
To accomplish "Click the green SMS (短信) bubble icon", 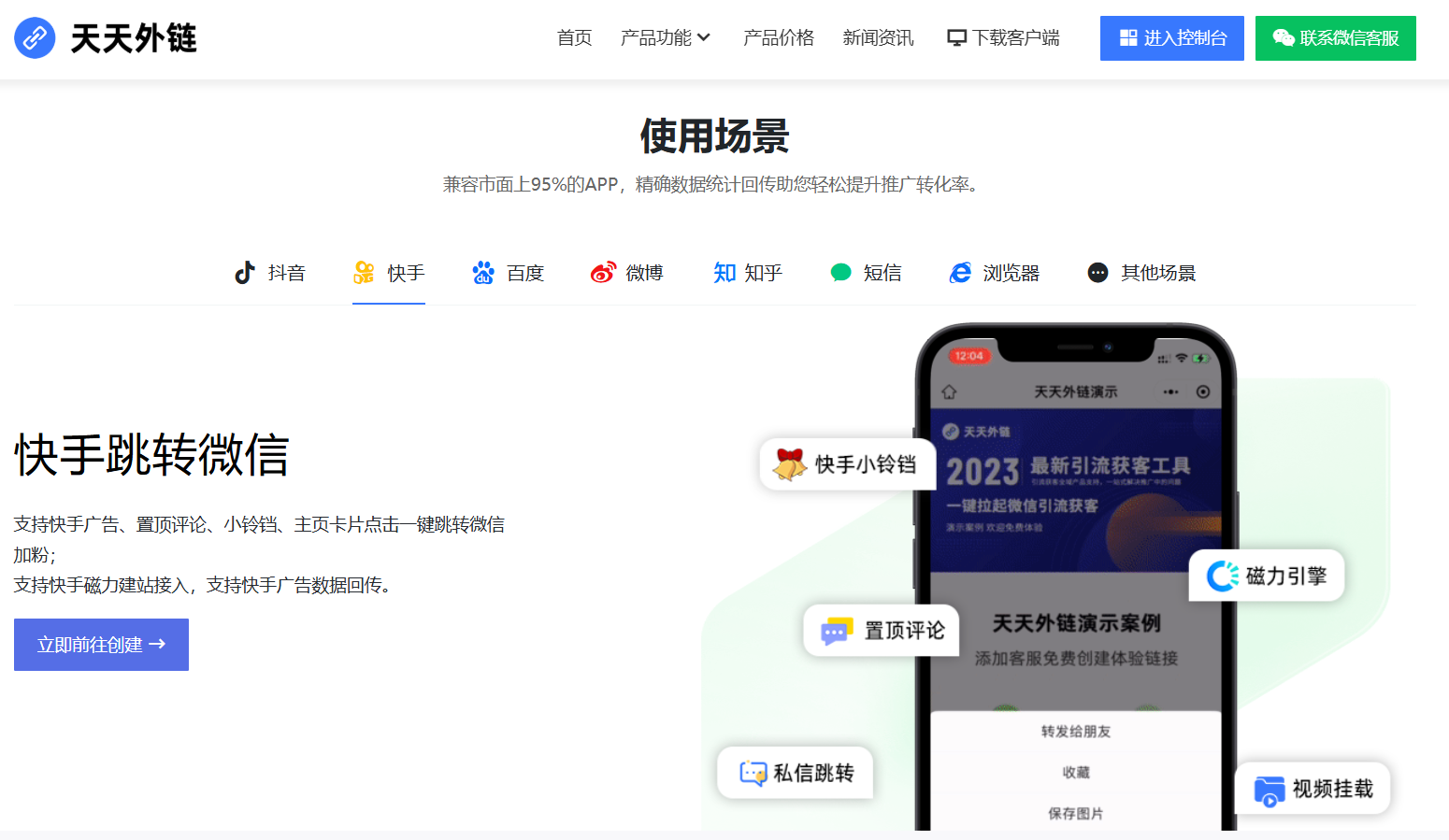I will coord(841,273).
